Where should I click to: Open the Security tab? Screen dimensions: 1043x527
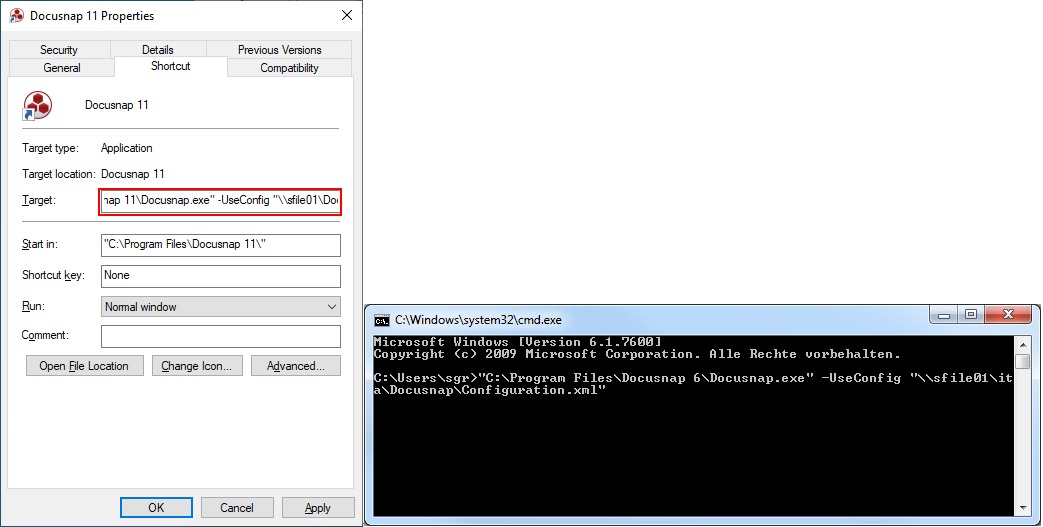(x=59, y=50)
